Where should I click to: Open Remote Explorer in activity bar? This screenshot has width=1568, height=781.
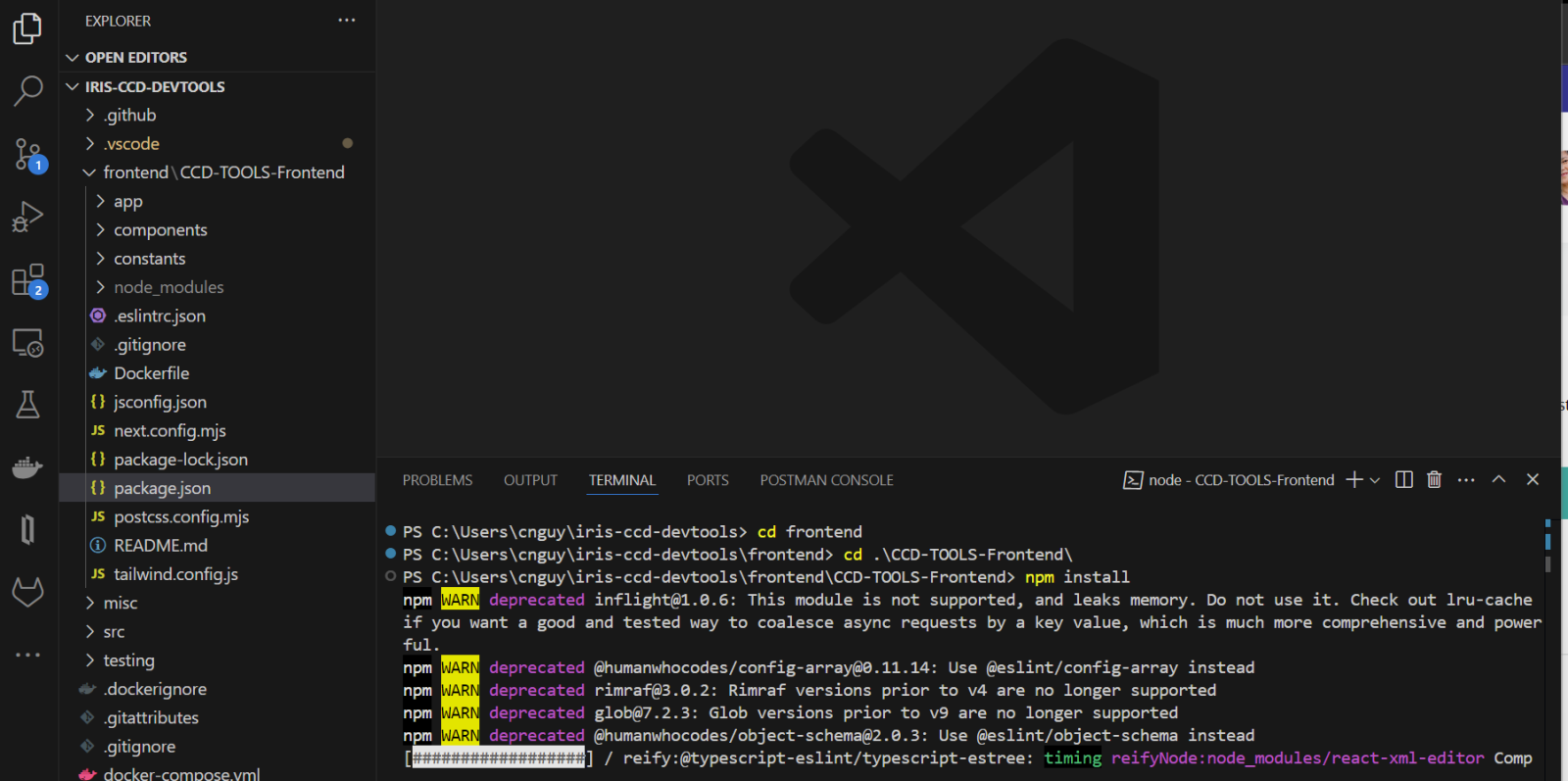(28, 343)
